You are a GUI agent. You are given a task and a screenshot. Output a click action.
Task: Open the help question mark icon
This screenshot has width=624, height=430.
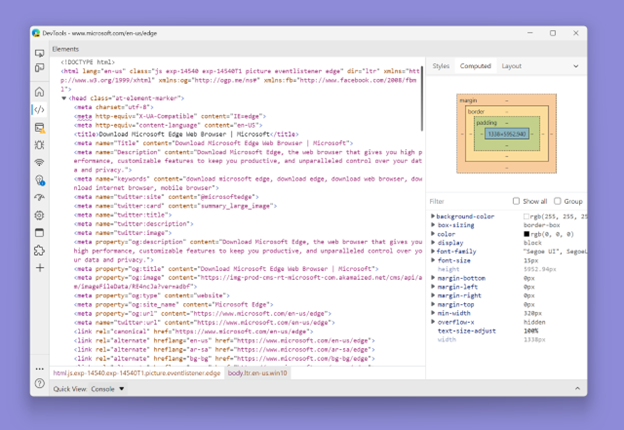pos(40,384)
